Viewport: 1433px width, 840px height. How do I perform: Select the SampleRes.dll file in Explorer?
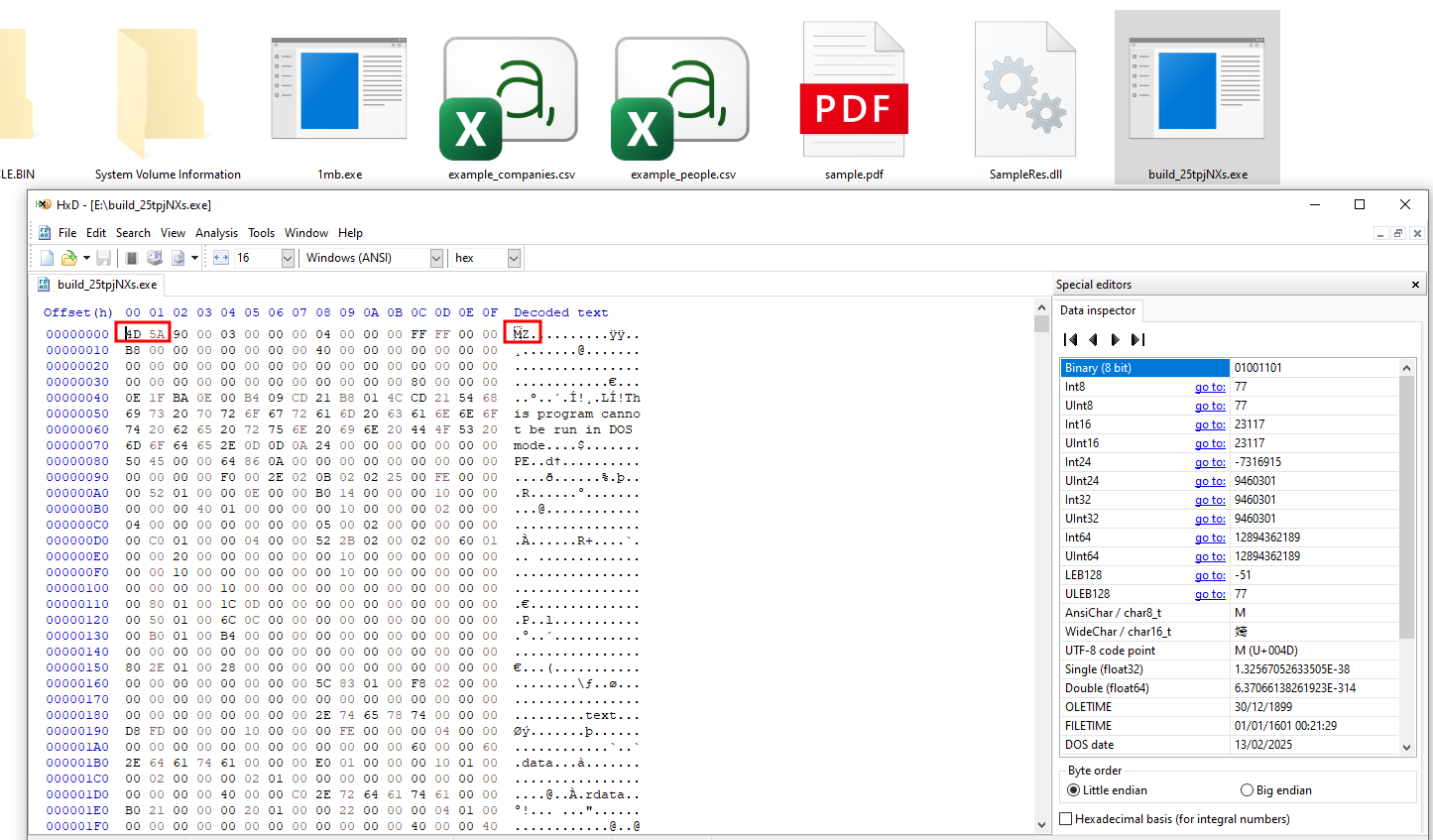click(x=1025, y=101)
